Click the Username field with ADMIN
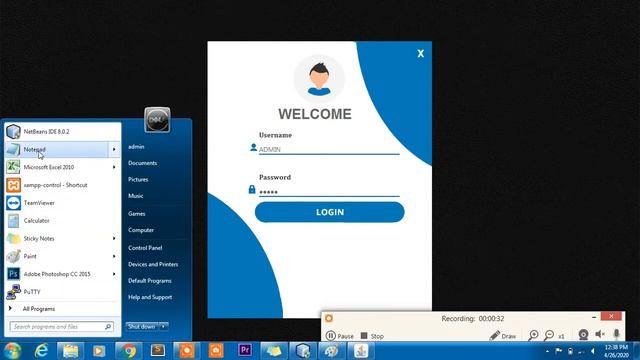 [329, 149]
